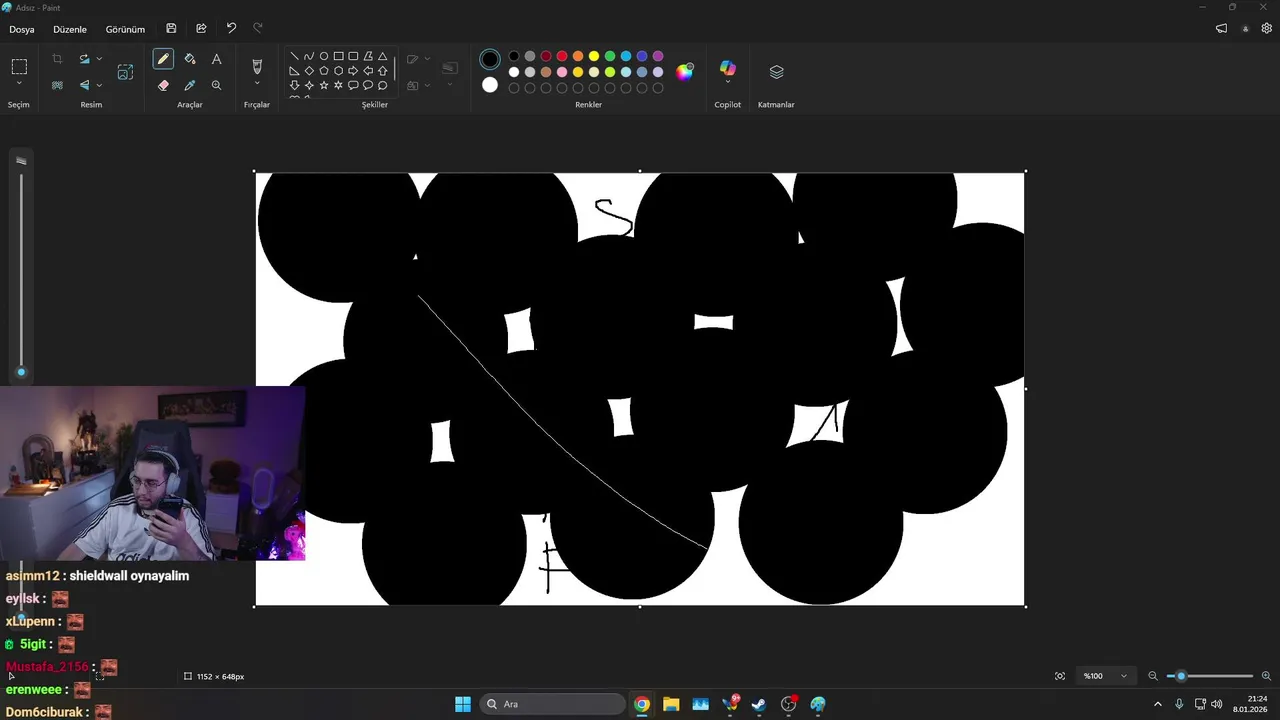Expand the Rotate options arrow

tap(99, 59)
